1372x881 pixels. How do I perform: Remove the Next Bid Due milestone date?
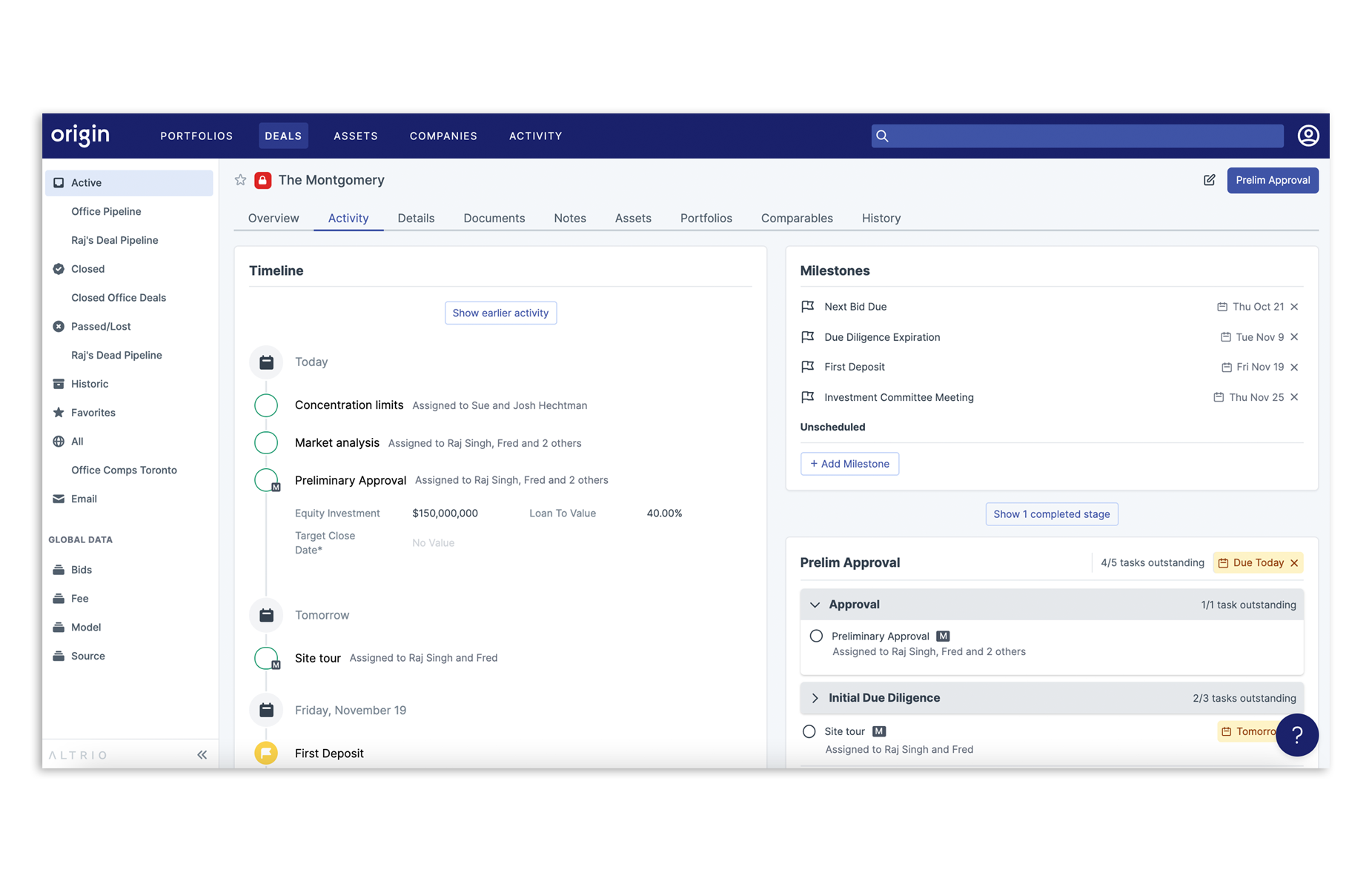(1294, 307)
